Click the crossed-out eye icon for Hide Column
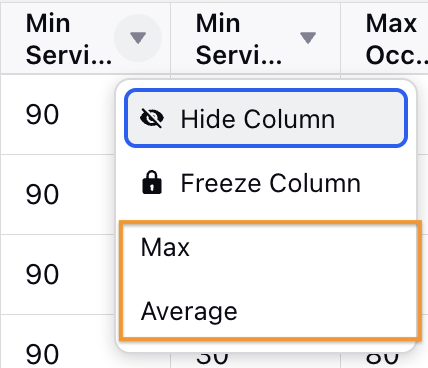Image resolution: width=428 pixels, height=368 pixels. point(152,118)
